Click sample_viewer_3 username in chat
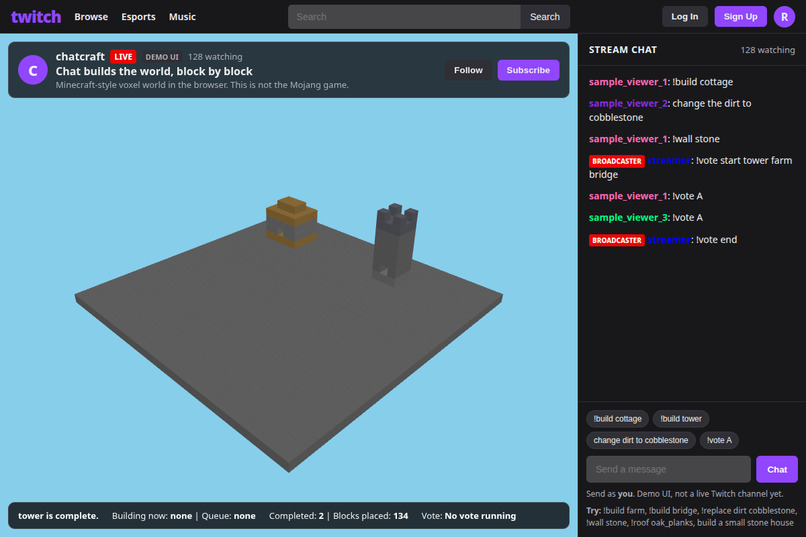This screenshot has width=806, height=537. pyautogui.click(x=628, y=218)
